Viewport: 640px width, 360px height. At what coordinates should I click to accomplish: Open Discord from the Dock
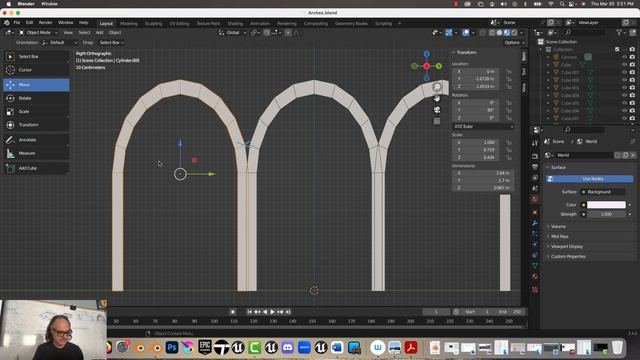tap(288, 348)
